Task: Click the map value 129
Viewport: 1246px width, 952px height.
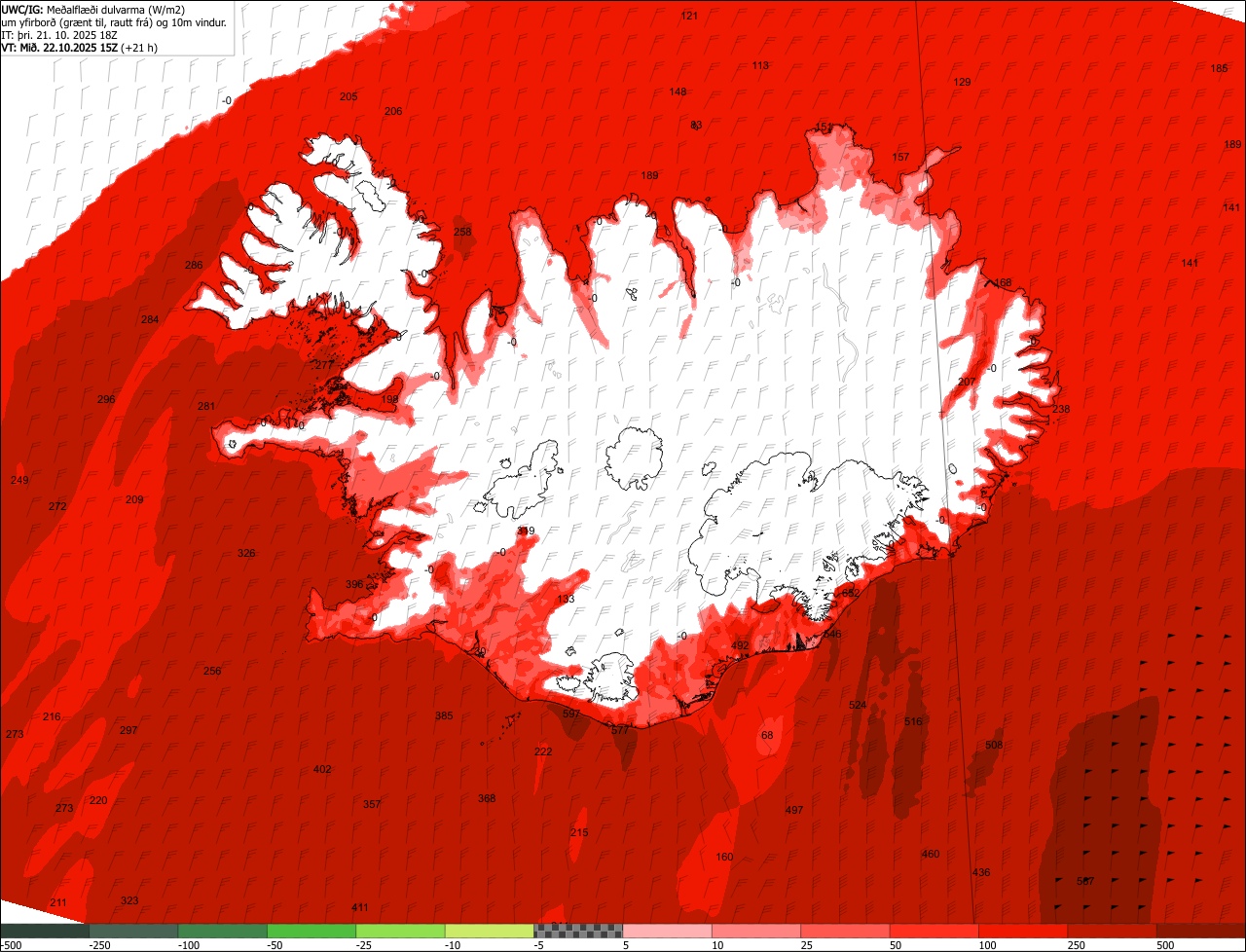Action: pyautogui.click(x=962, y=82)
